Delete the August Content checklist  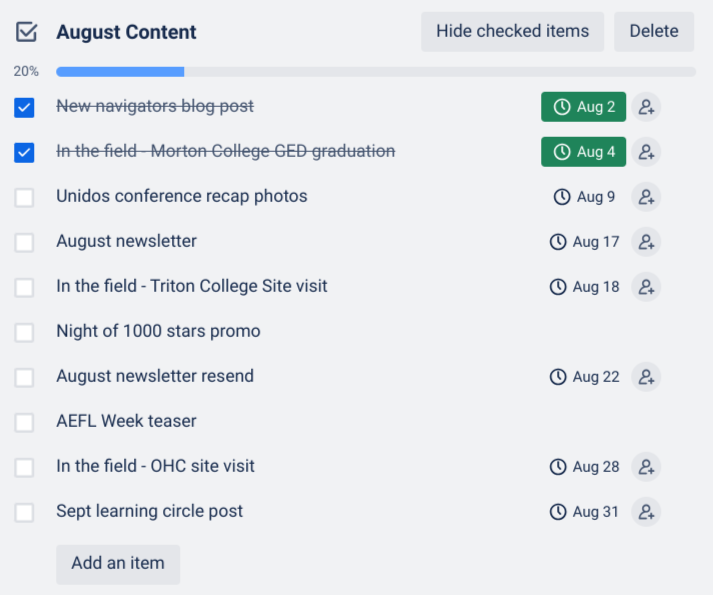click(x=654, y=31)
